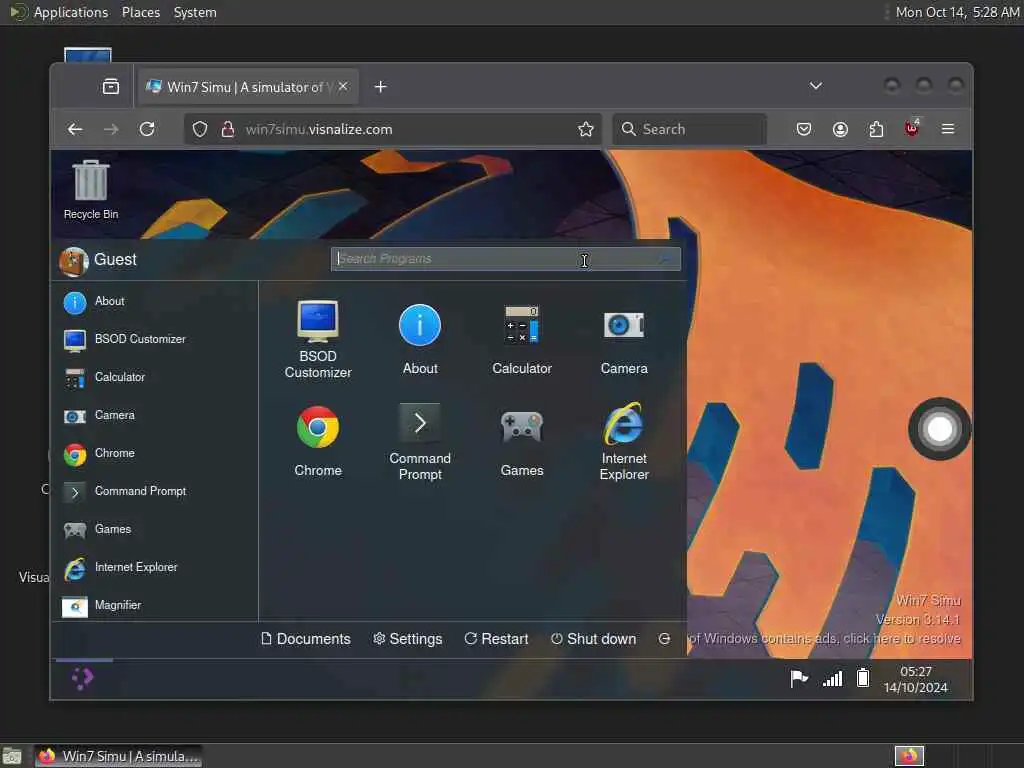Click the battery tray icon

pyautogui.click(x=863, y=678)
